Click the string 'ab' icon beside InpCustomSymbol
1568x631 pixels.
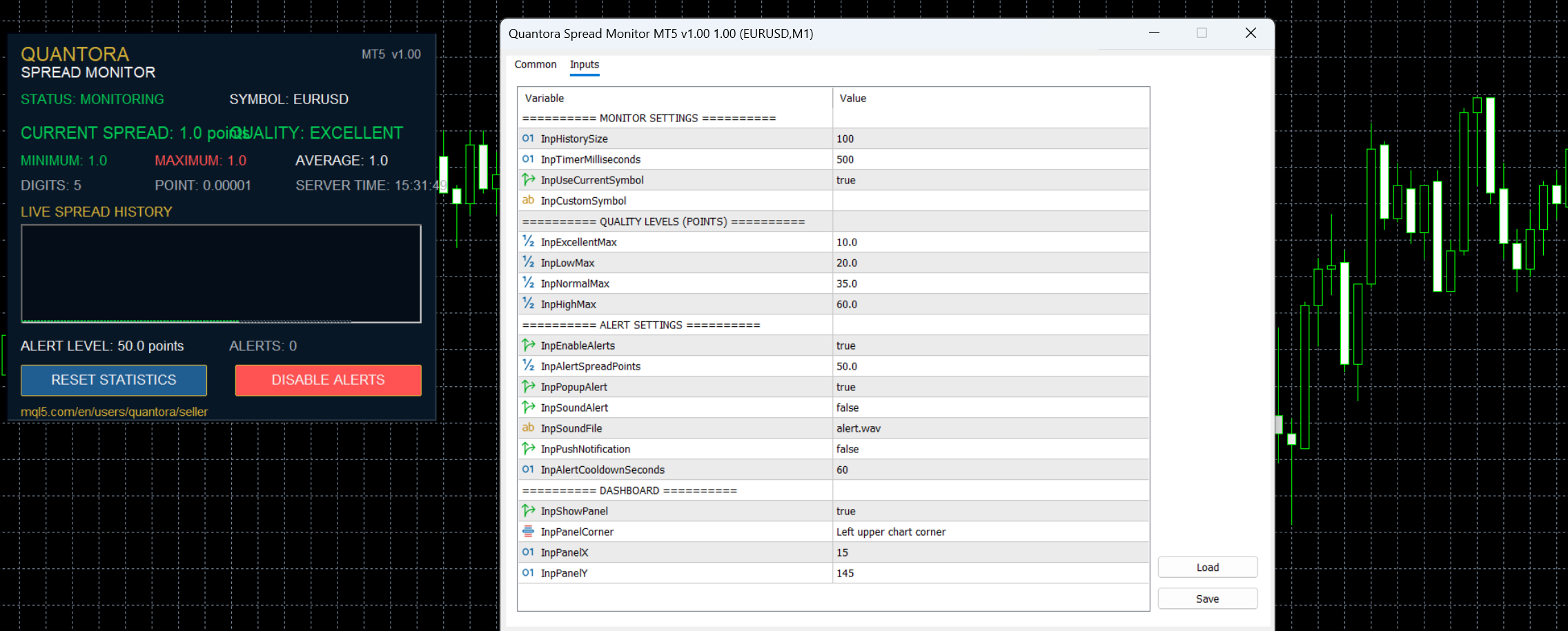528,201
